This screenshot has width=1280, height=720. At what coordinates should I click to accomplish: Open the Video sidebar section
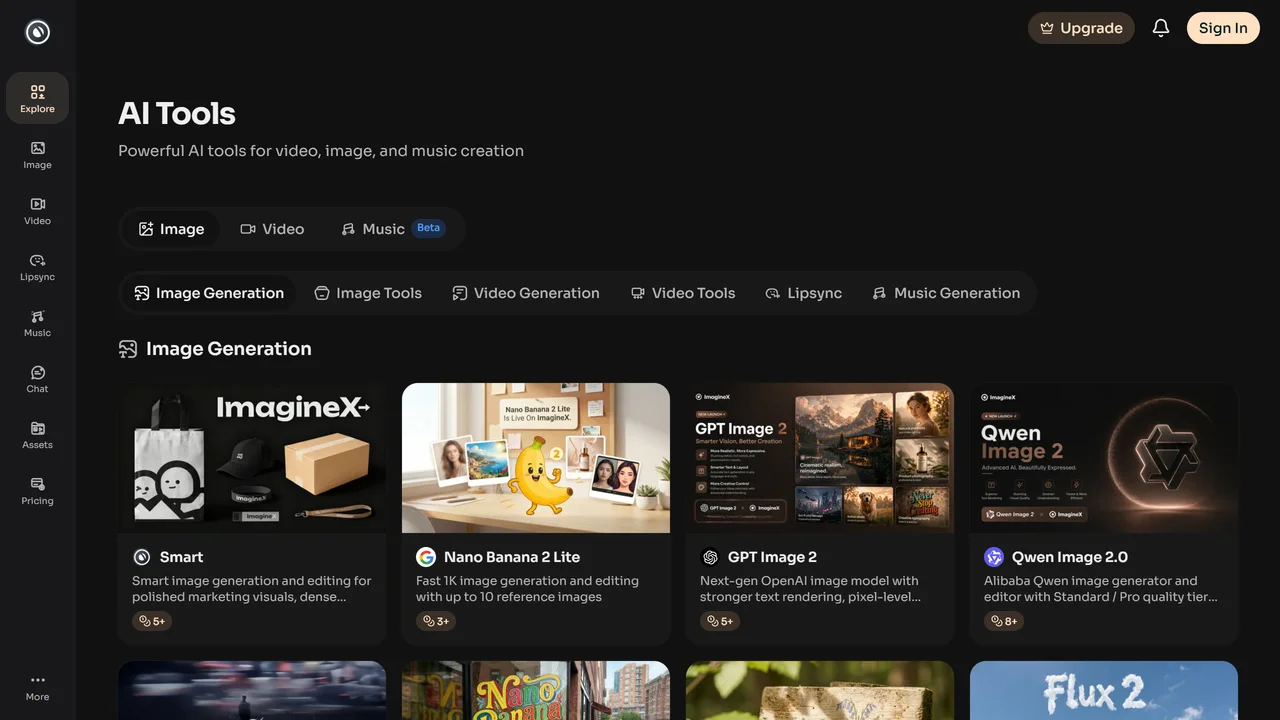[x=37, y=210]
